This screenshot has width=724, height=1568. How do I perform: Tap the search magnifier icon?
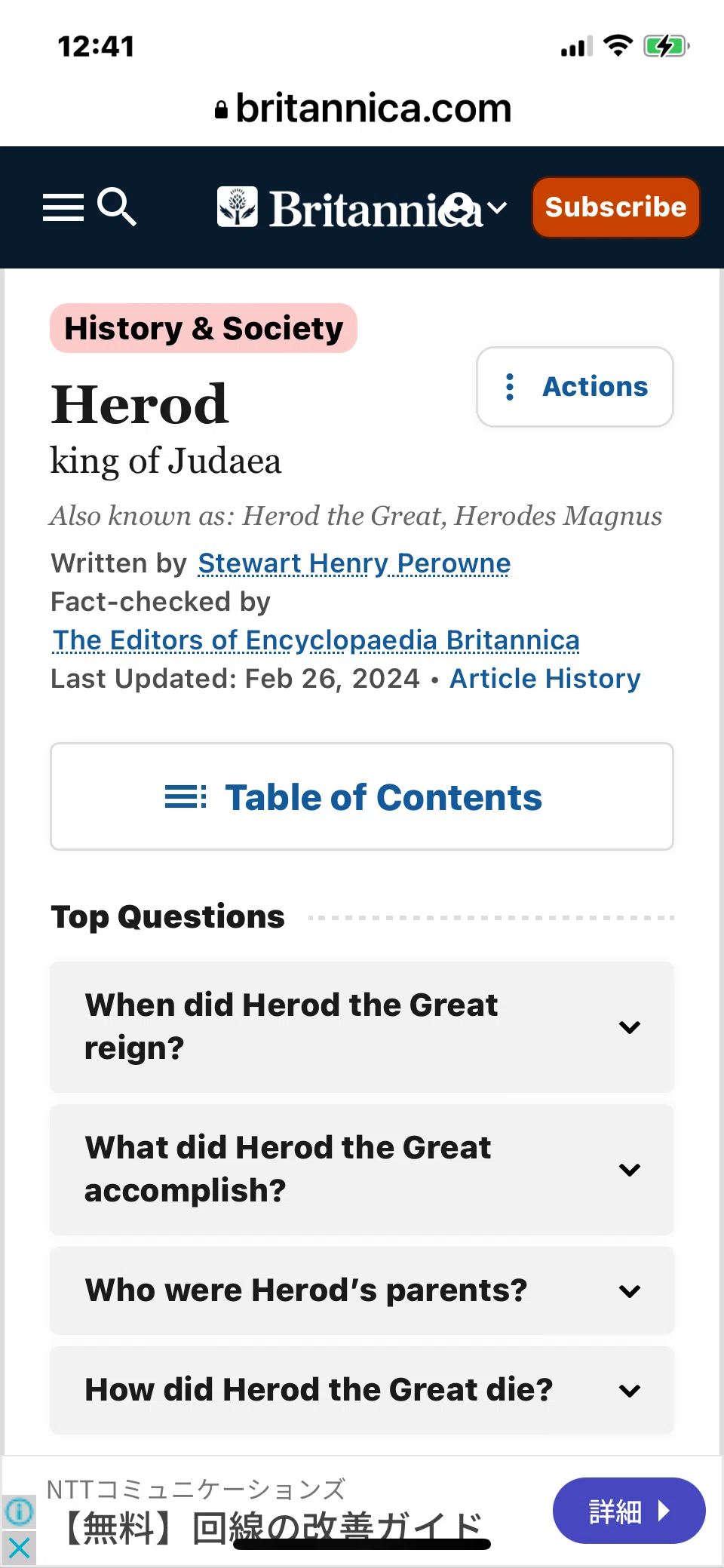coord(117,207)
